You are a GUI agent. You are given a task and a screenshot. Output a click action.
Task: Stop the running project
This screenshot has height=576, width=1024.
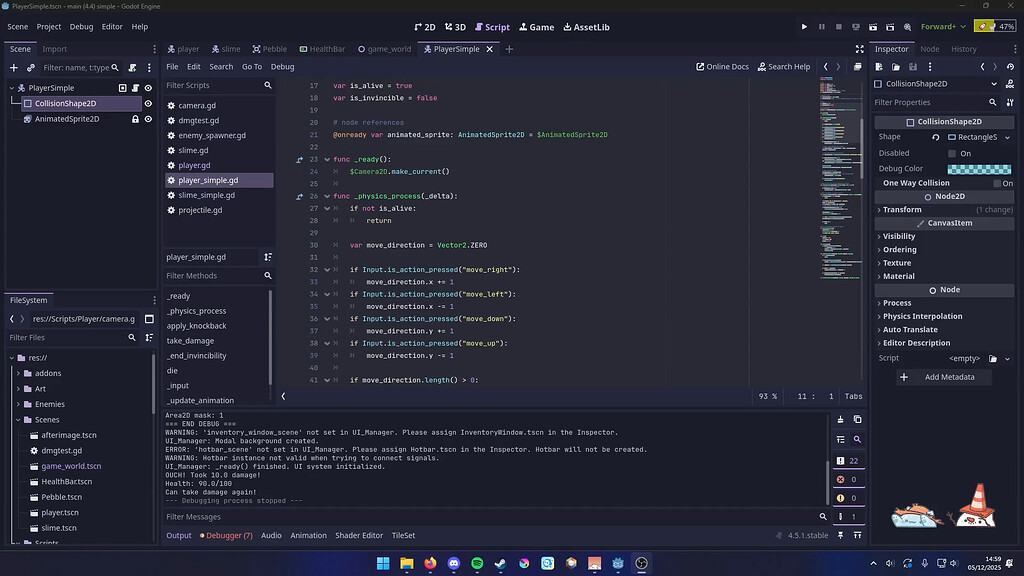(839, 27)
